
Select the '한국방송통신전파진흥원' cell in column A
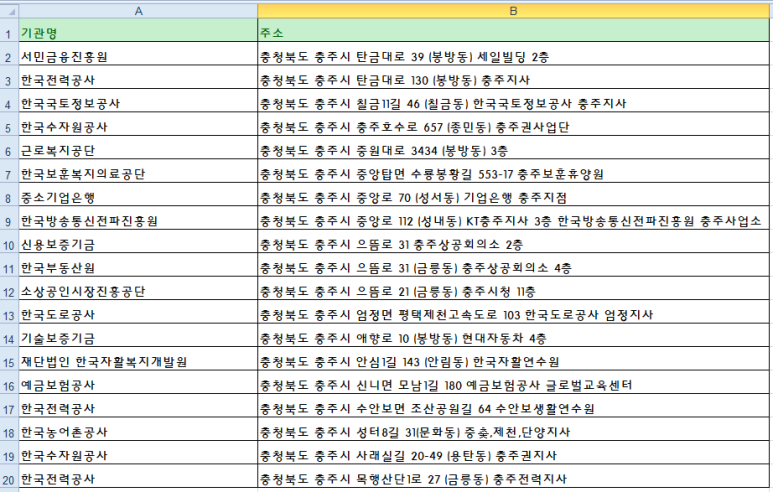click(138, 220)
